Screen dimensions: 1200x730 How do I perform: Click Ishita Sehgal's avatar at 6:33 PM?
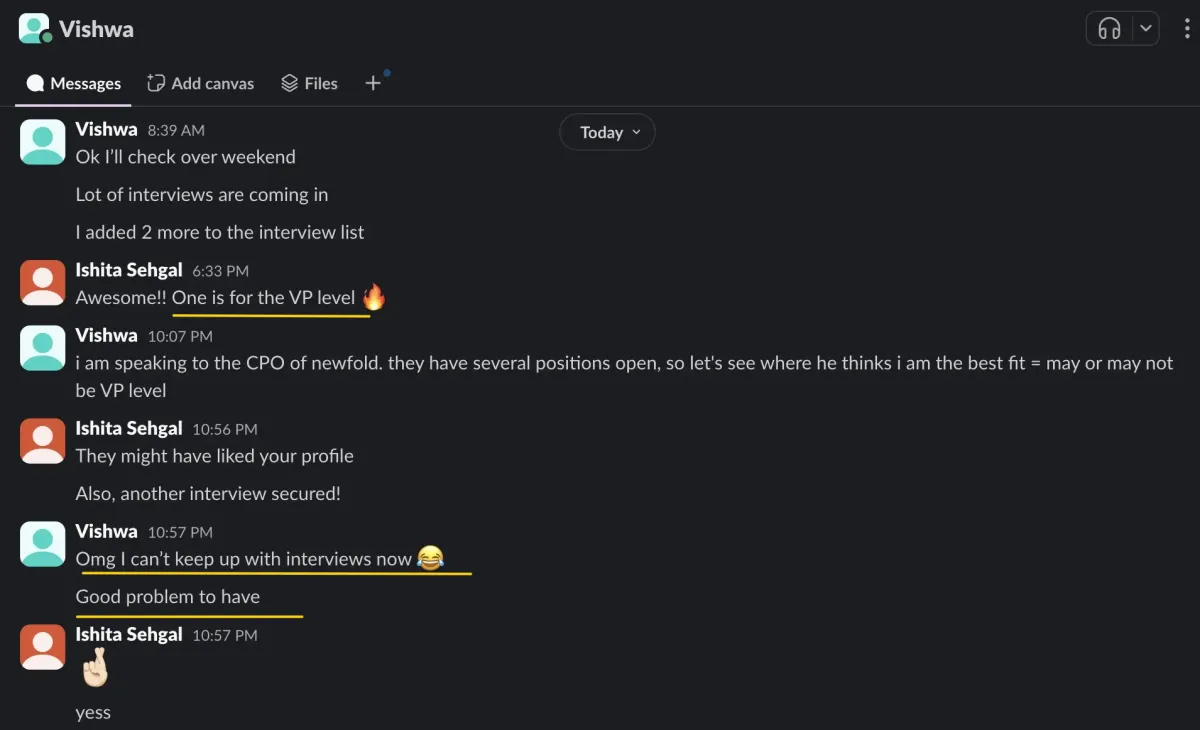click(x=43, y=283)
